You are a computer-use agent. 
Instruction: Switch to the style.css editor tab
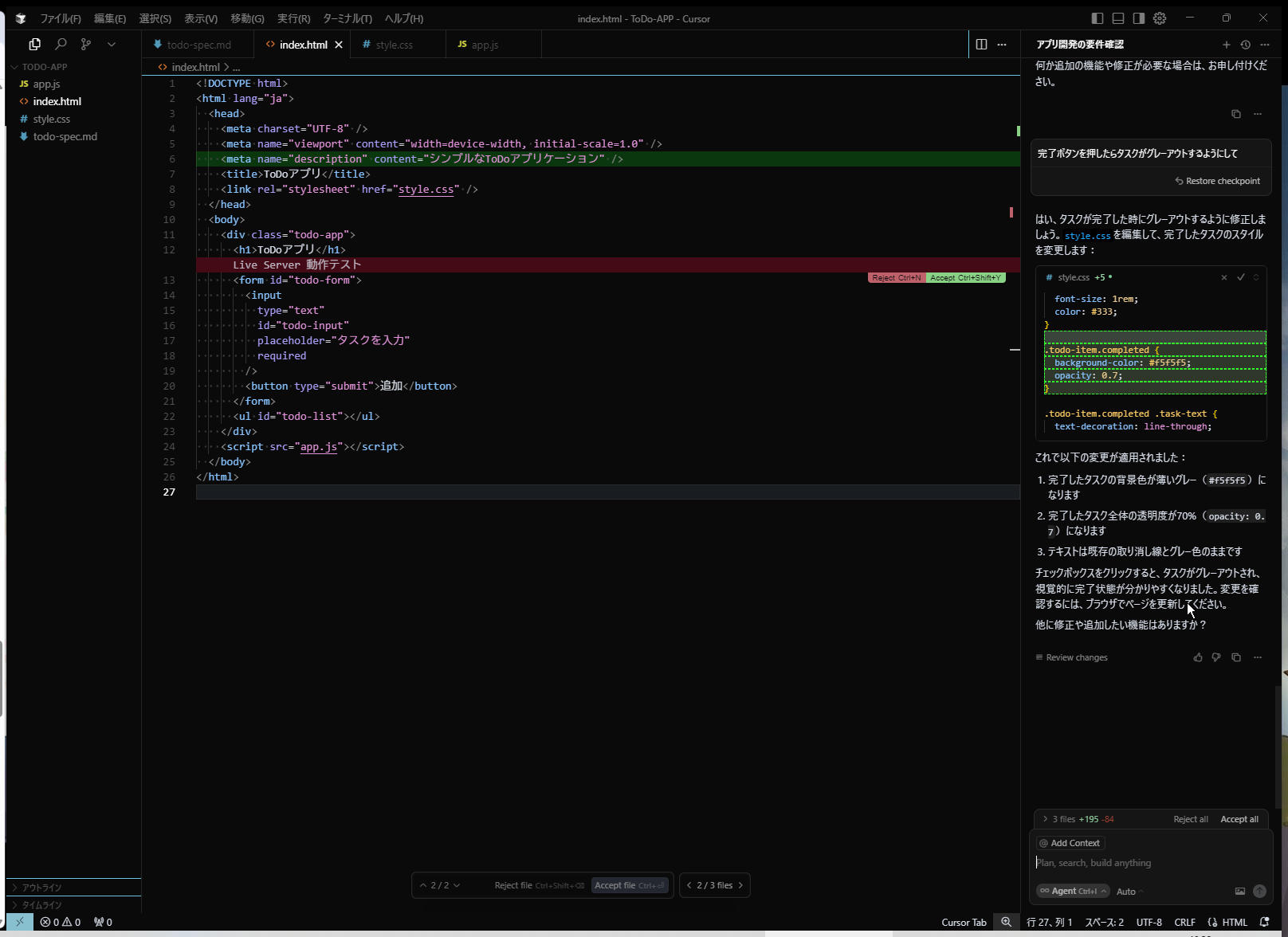(394, 45)
